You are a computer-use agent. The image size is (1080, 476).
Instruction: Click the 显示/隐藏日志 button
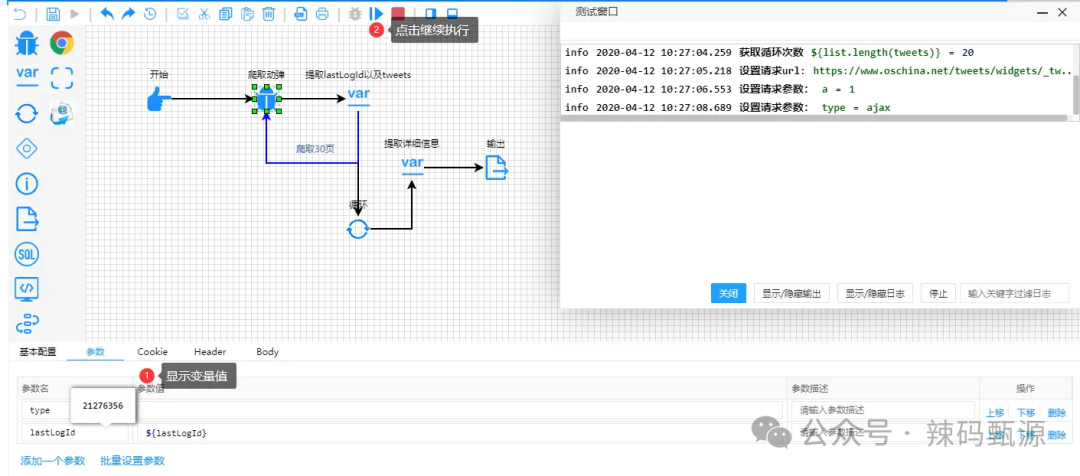[x=875, y=293]
